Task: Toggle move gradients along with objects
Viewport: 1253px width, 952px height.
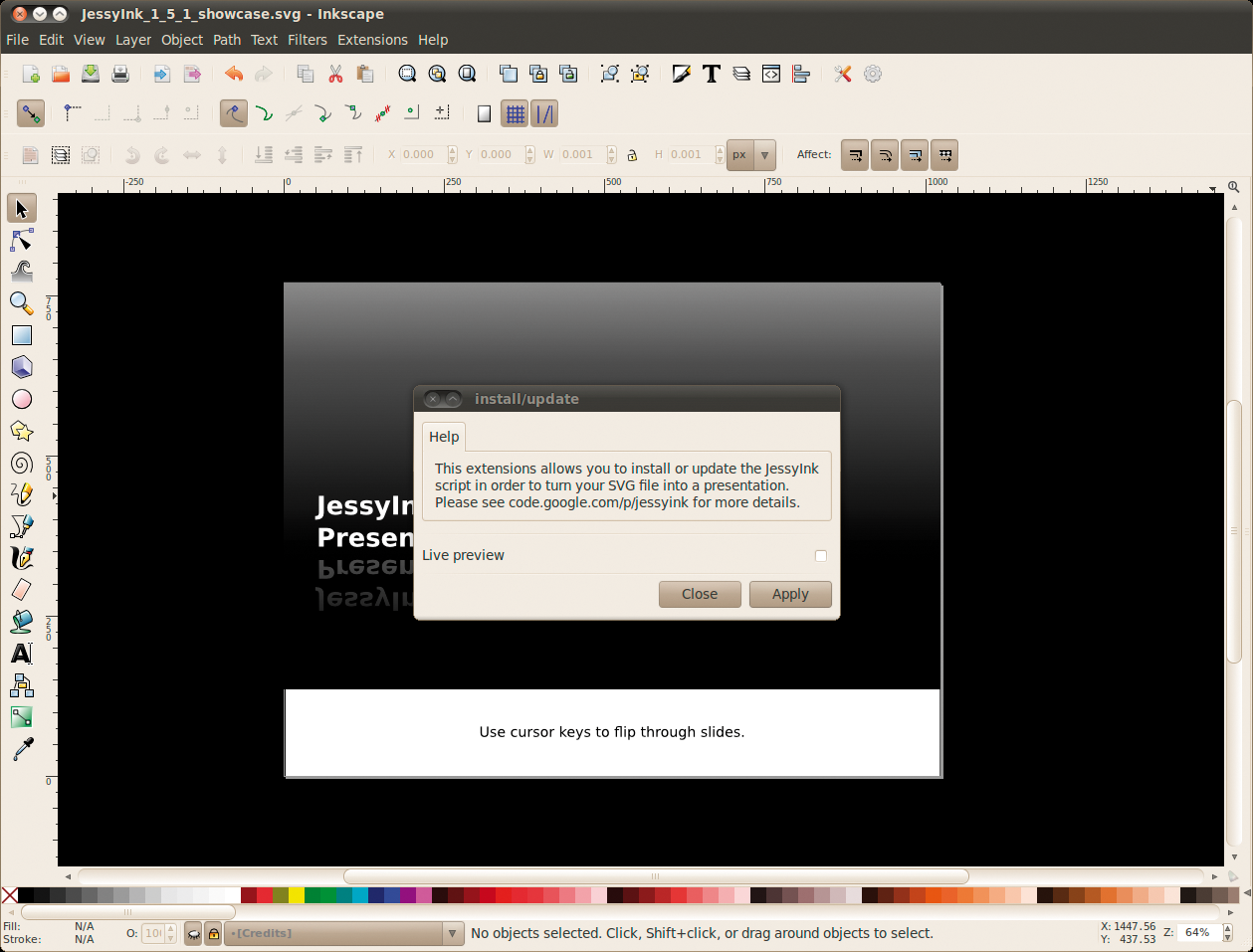Action: 915,154
